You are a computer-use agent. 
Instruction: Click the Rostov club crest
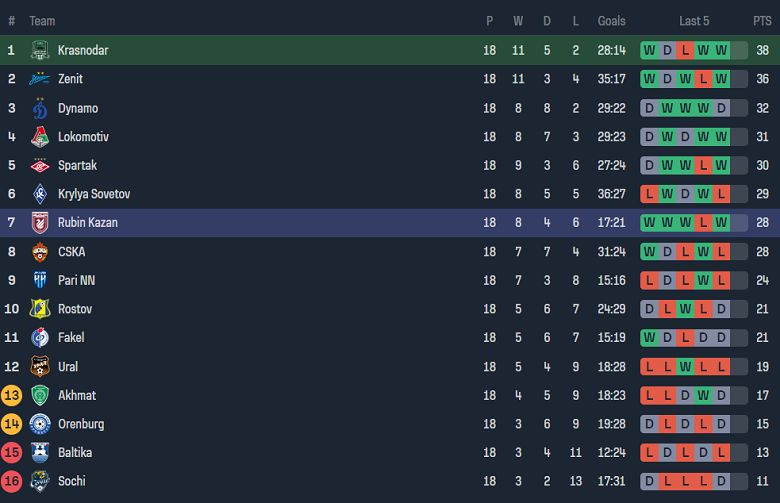click(x=40, y=309)
